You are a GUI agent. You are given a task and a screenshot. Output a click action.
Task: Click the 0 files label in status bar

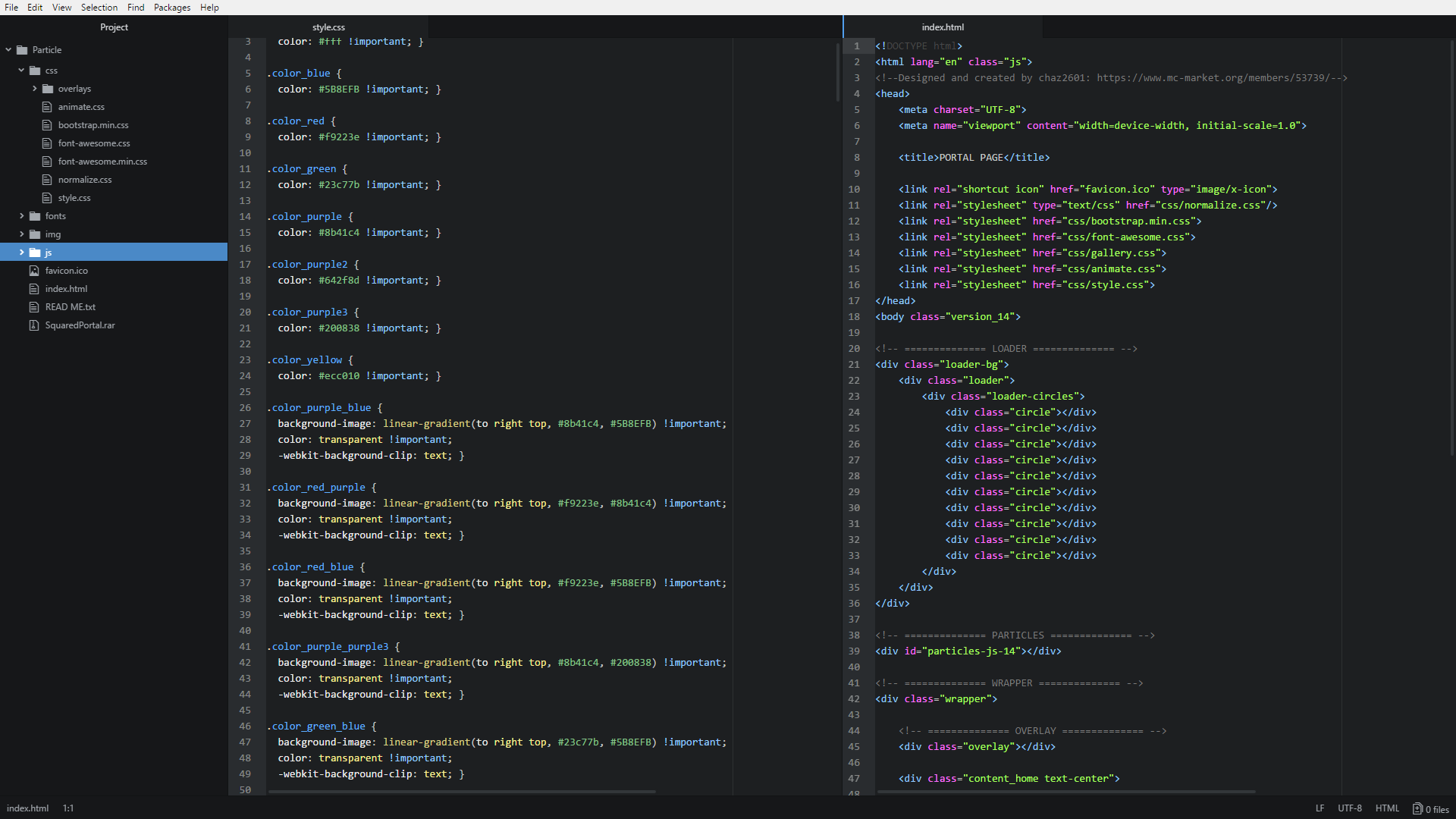[1437, 809]
